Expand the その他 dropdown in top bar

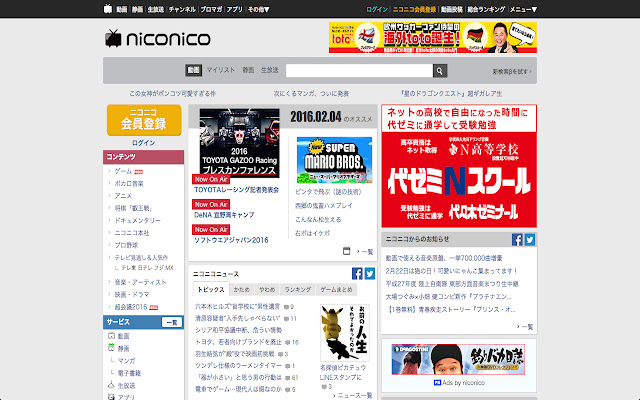coord(258,9)
